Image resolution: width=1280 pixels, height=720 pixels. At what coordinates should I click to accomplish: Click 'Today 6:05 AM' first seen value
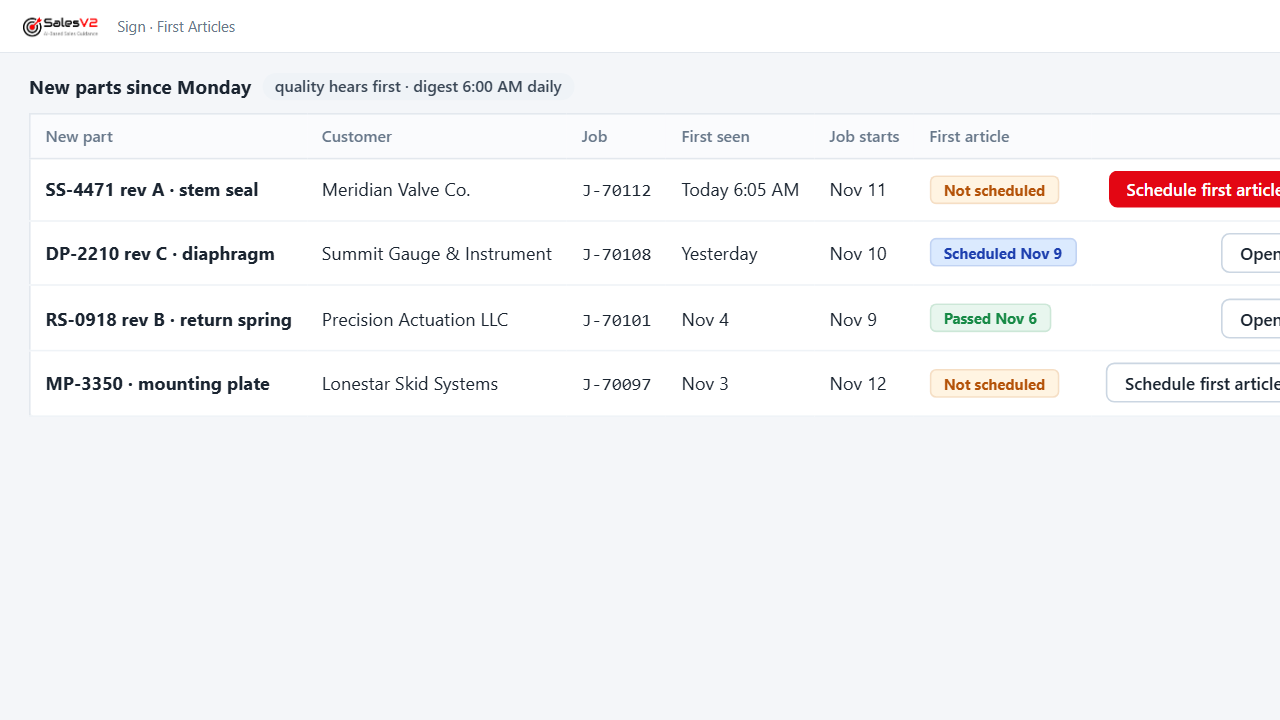(740, 189)
